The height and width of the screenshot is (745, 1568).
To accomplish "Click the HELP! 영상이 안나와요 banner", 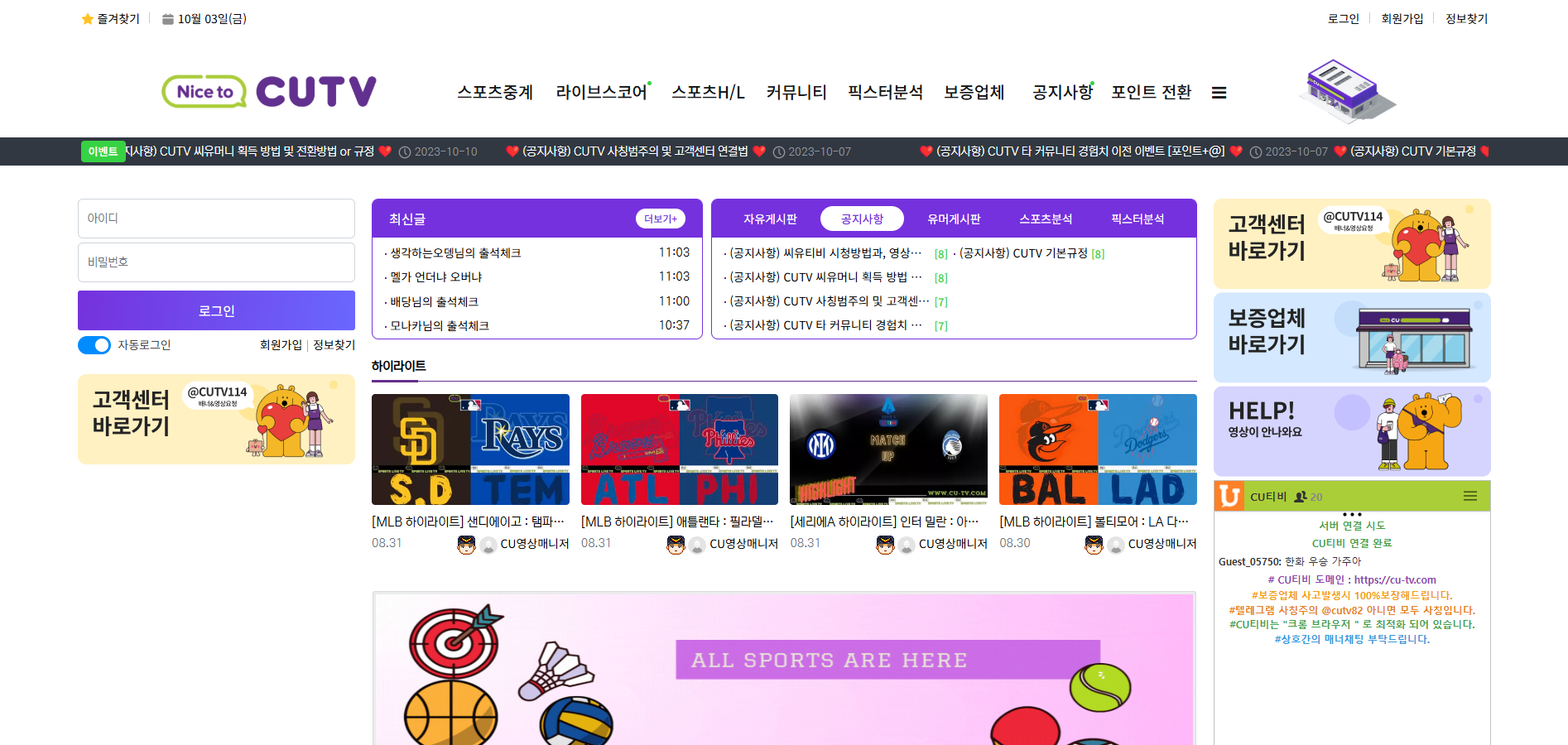I will click(1351, 431).
